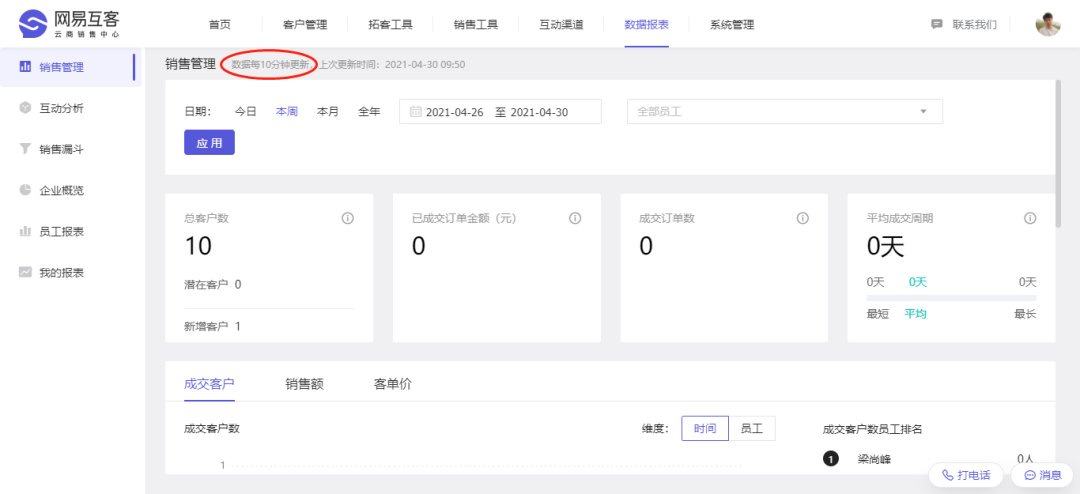The image size is (1080, 494).
Task: Click the calendar icon in date range field
Action: coord(415,112)
